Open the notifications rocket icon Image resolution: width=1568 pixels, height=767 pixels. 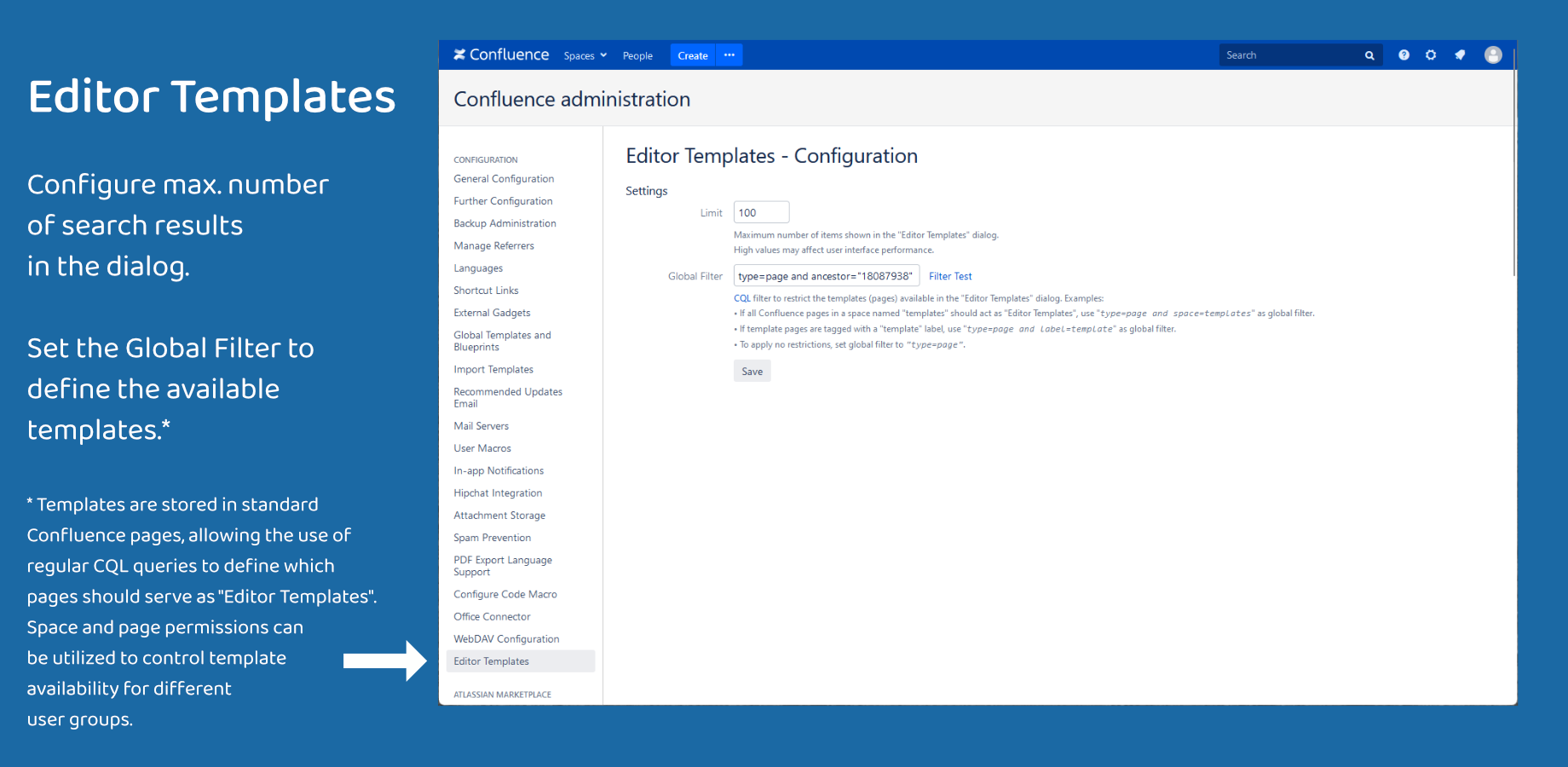point(1460,55)
